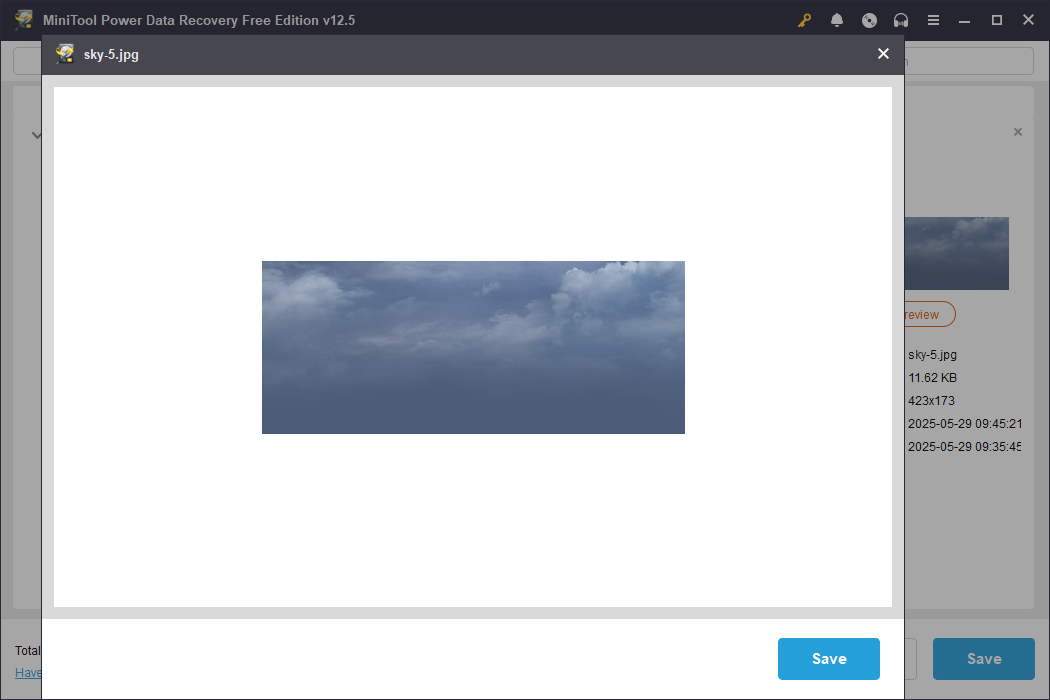Click the search field at top right
This screenshot has width=1050, height=700.
click(x=968, y=61)
